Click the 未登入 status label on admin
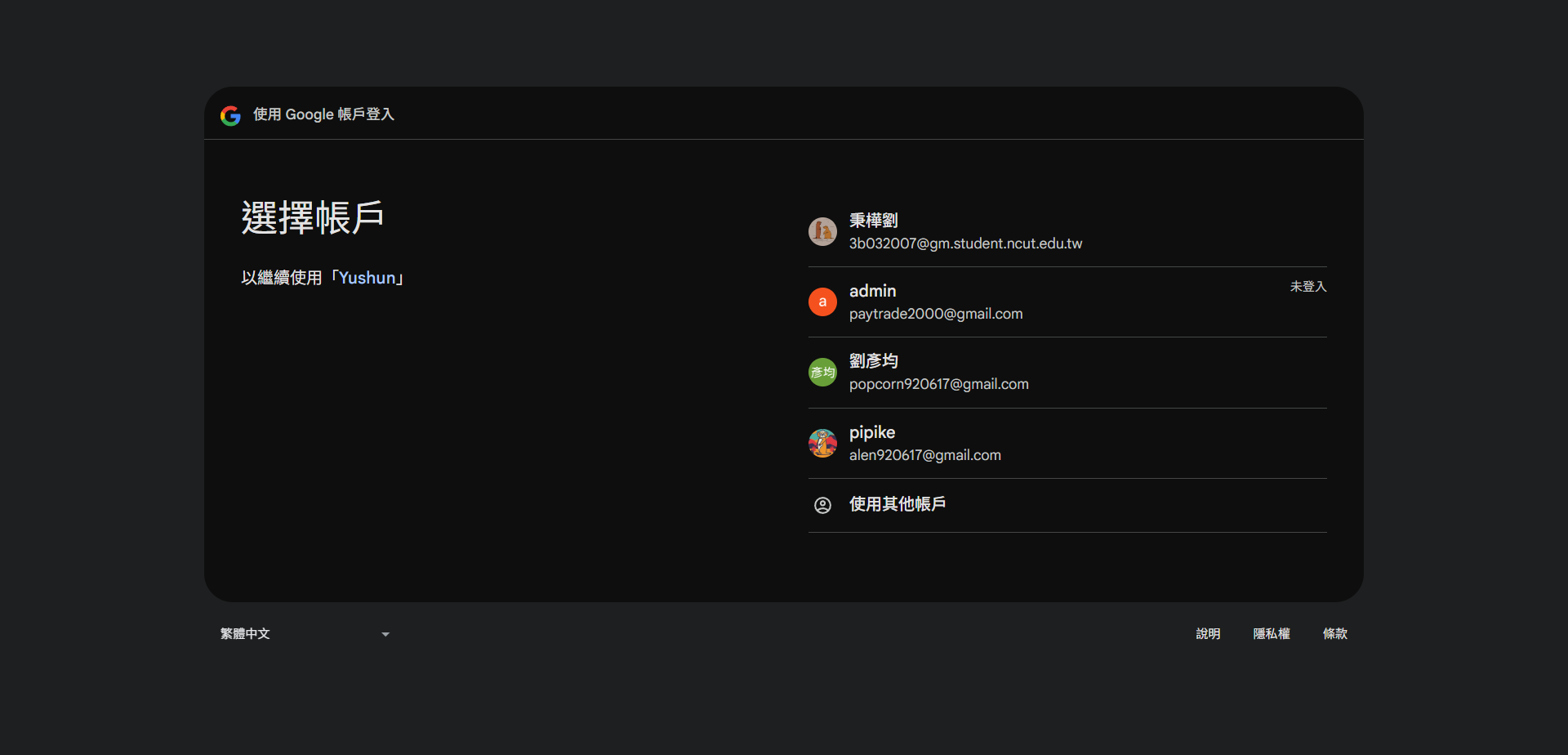The height and width of the screenshot is (755, 1568). pyautogui.click(x=1308, y=287)
